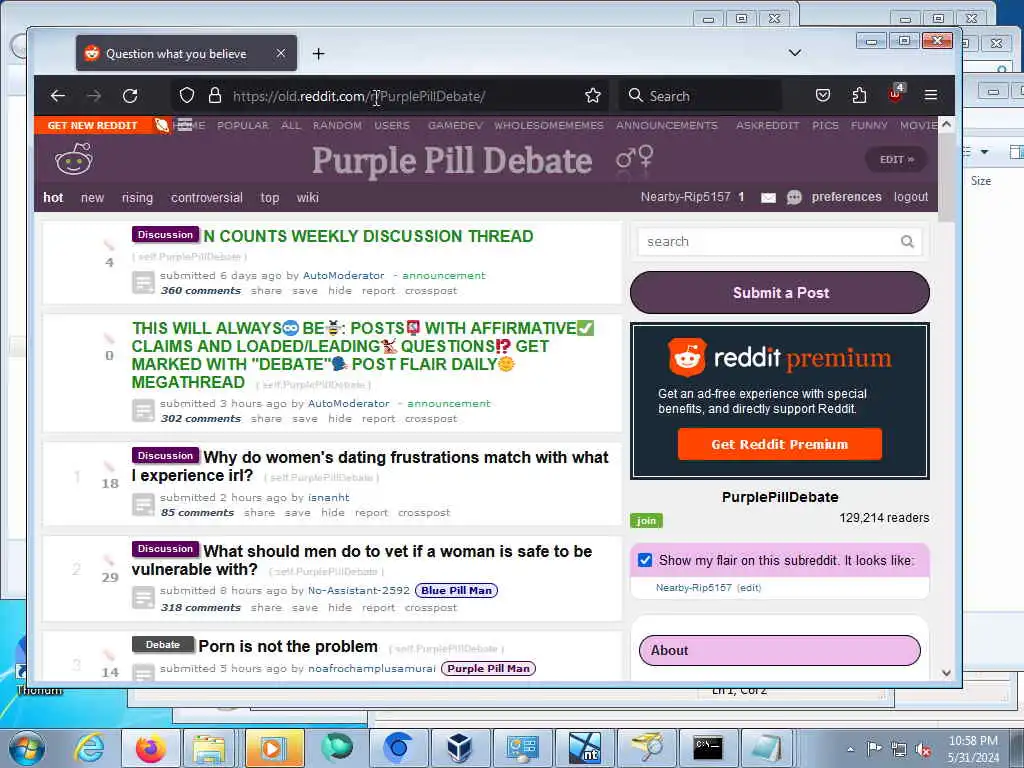Expand the list all tabs chevron
This screenshot has width=1024, height=768.
coord(795,53)
